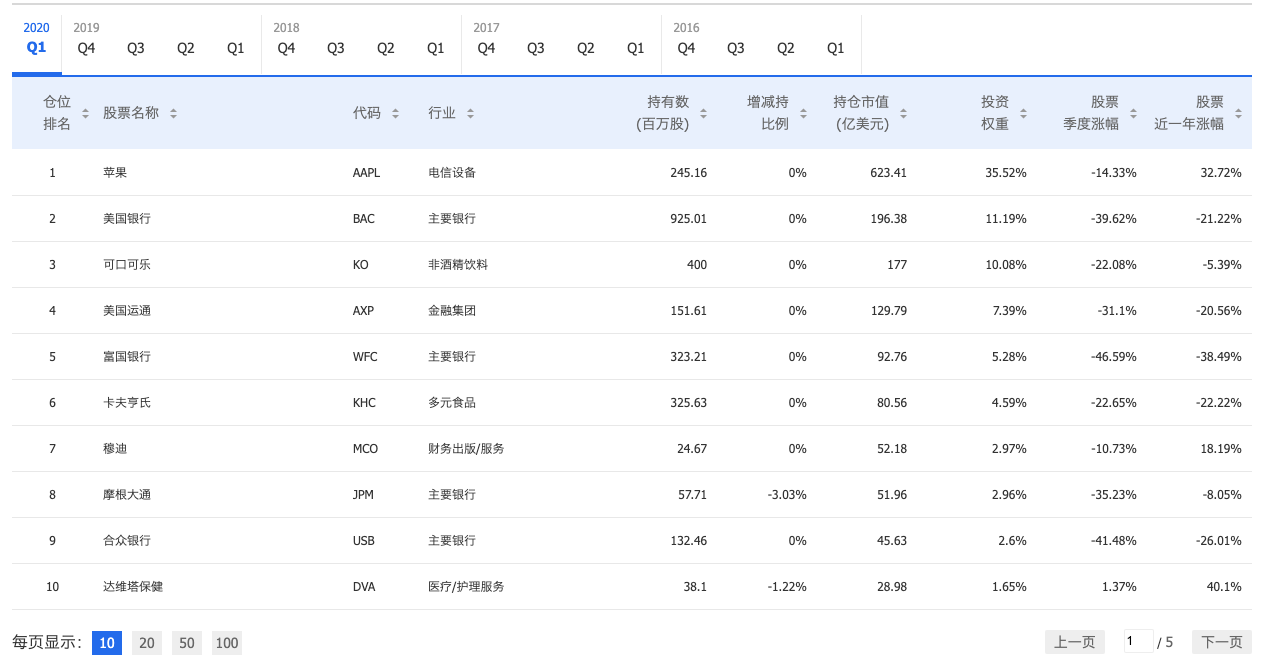Select stock name 美国运通
Image resolution: width=1270 pixels, height=662 pixels.
click(127, 311)
